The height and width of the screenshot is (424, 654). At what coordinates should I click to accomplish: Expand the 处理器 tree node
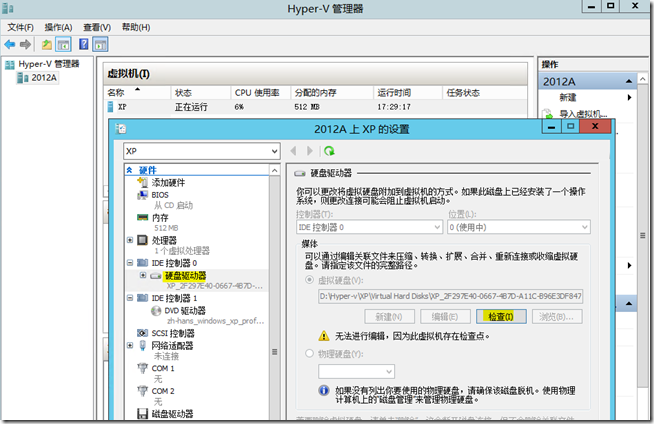click(x=130, y=240)
